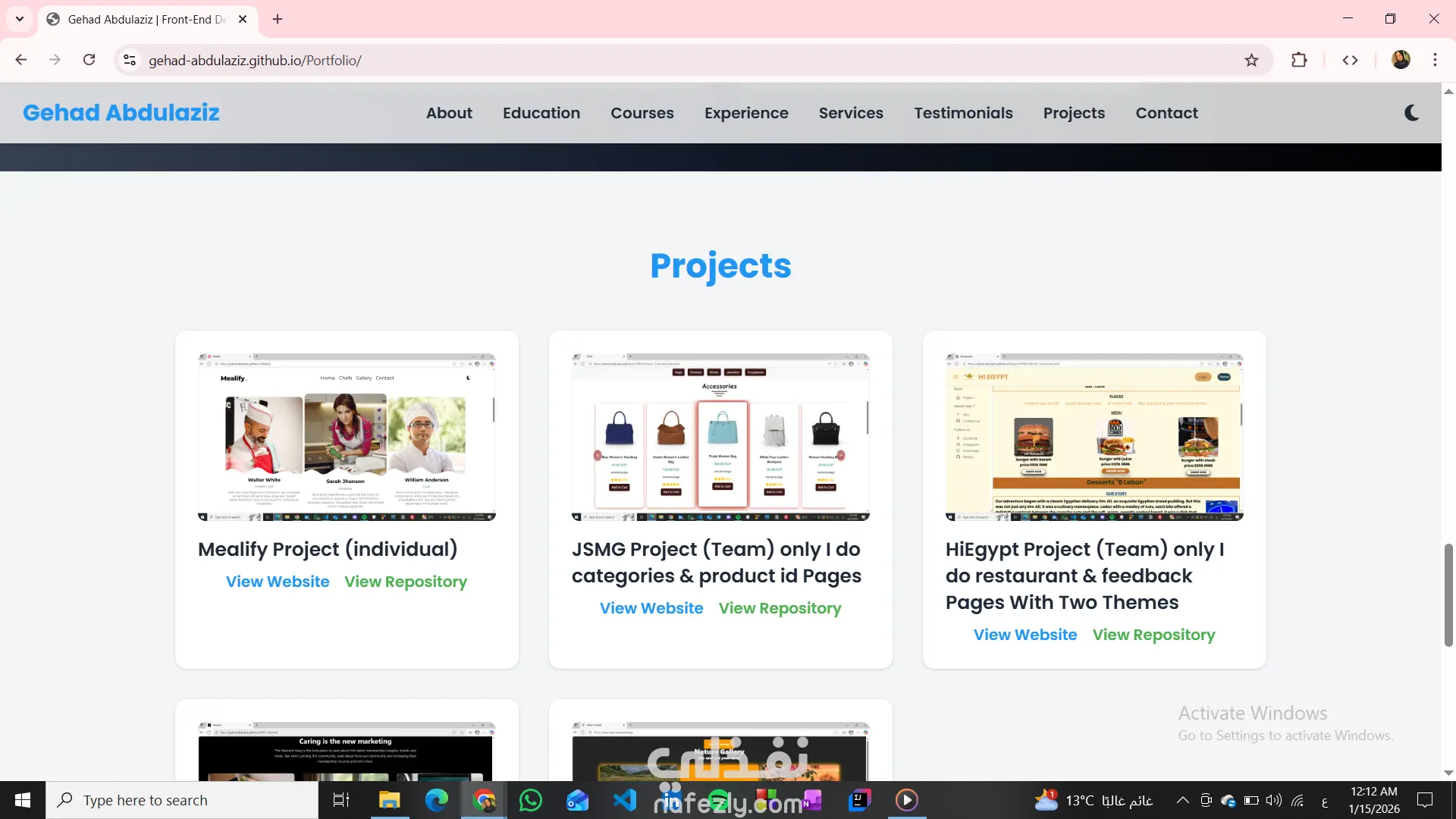The image size is (1456, 819).
Task: Focus the Windows taskbar search box
Action: [182, 800]
